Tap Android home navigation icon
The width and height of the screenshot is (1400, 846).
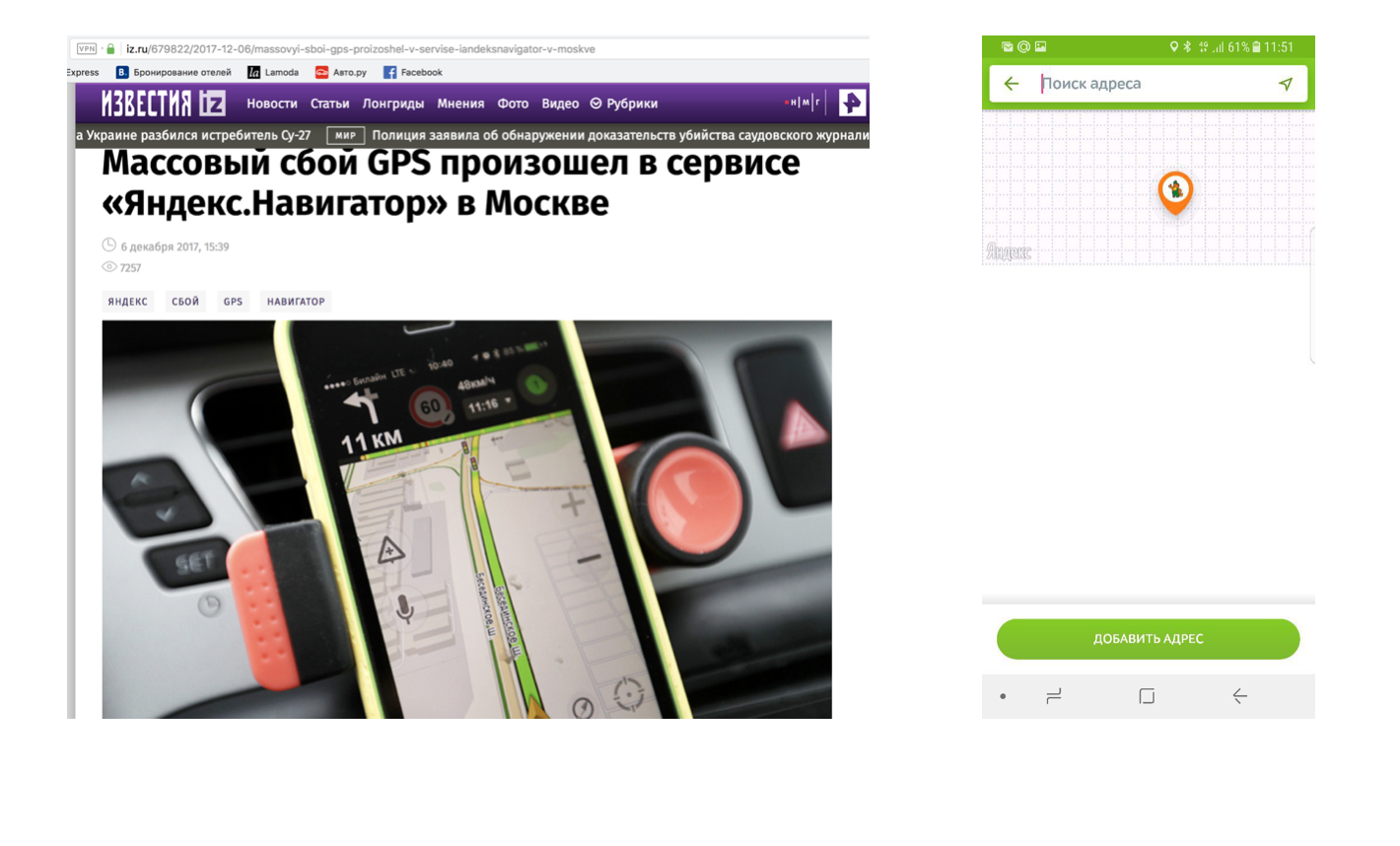1147,696
